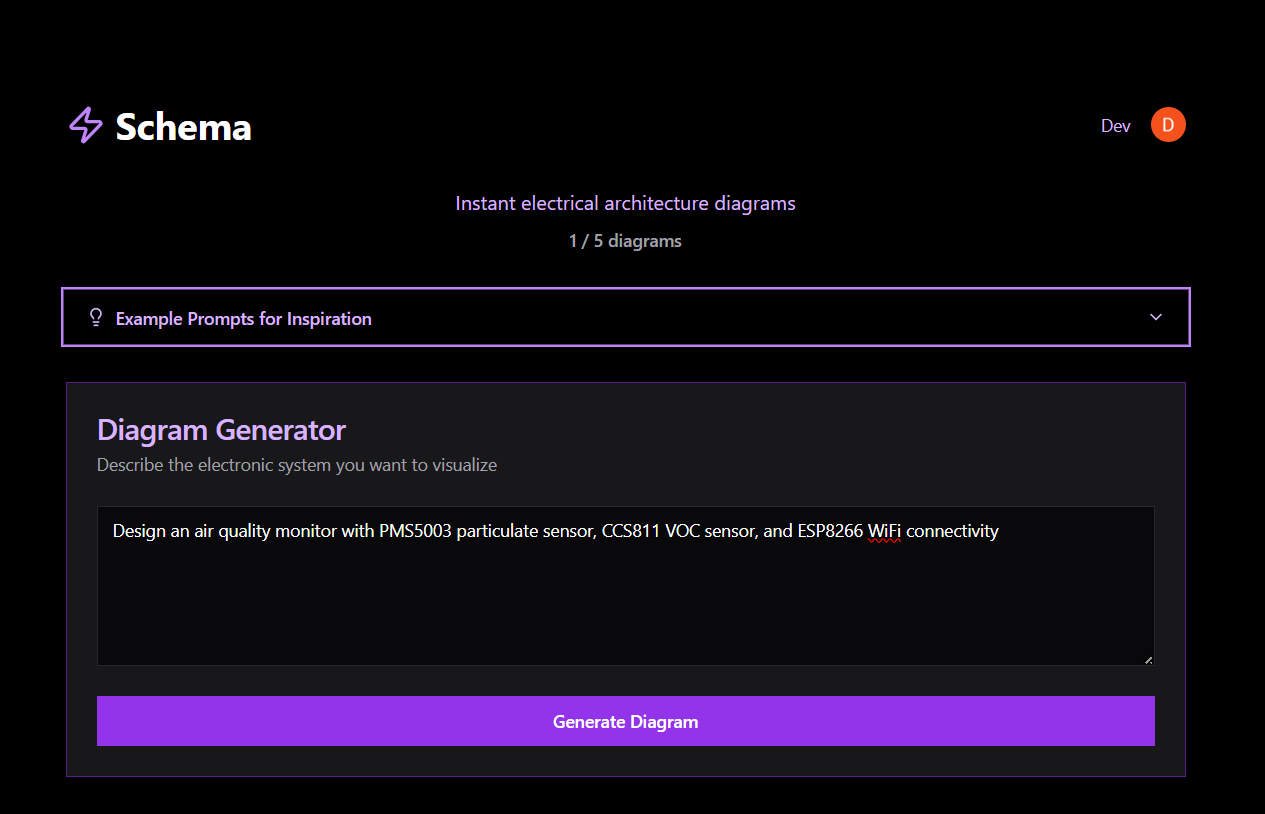The width and height of the screenshot is (1265, 814).
Task: Click the lightbulb icon beside Example Prompts
Action: coord(96,318)
